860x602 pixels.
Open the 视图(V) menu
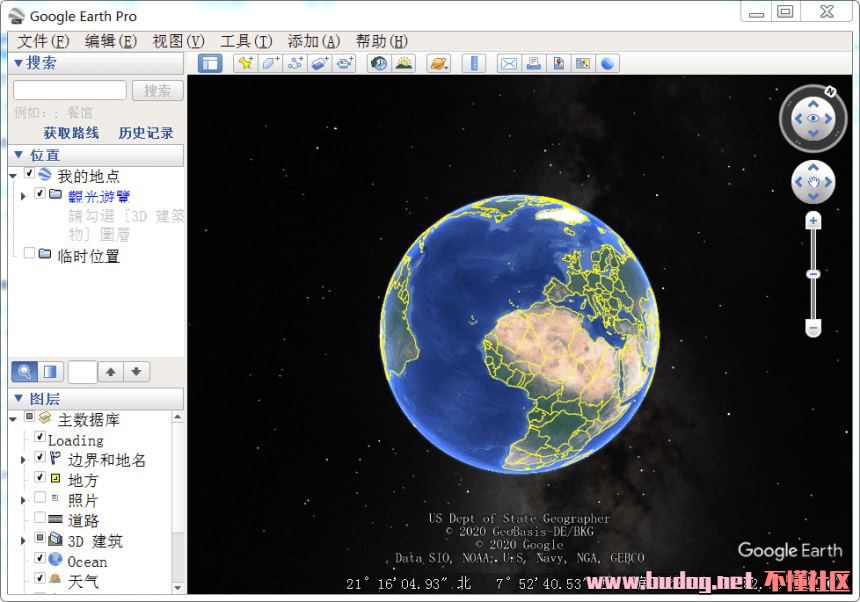pyautogui.click(x=178, y=41)
